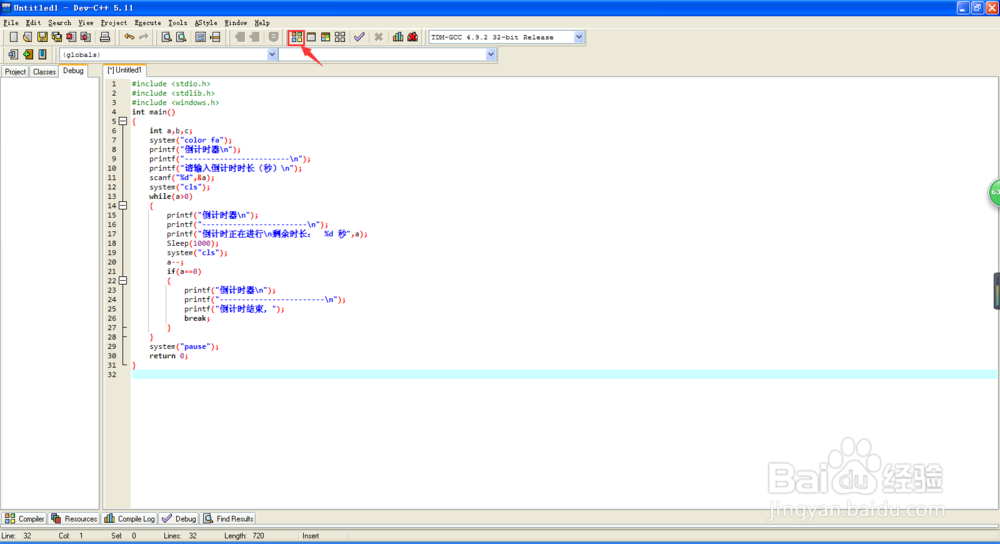Click the Rebuild All toolbar icon

tap(340, 37)
